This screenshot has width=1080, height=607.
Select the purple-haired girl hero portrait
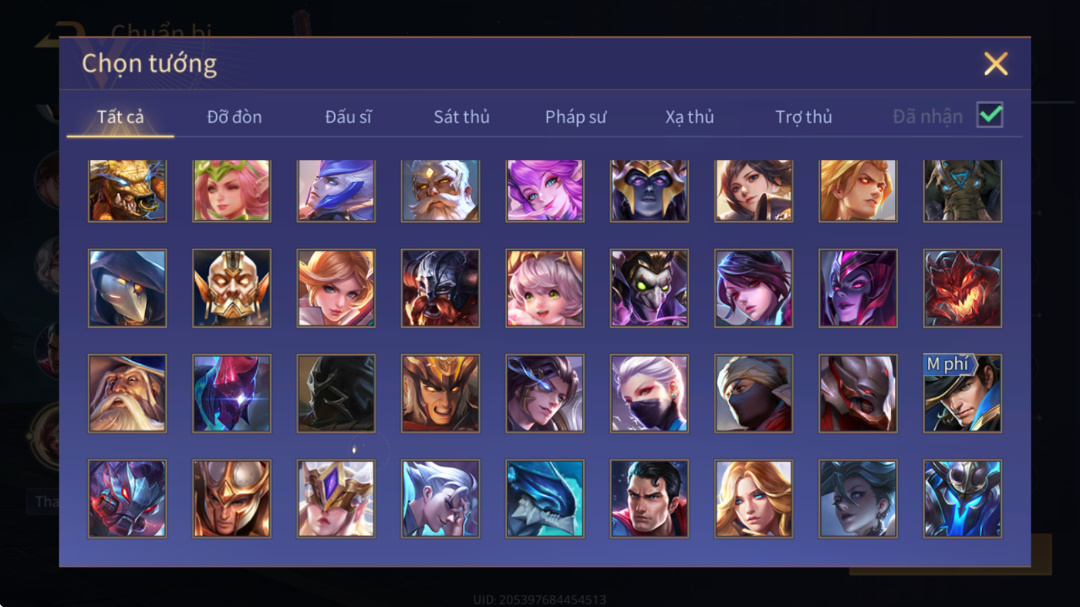point(545,191)
